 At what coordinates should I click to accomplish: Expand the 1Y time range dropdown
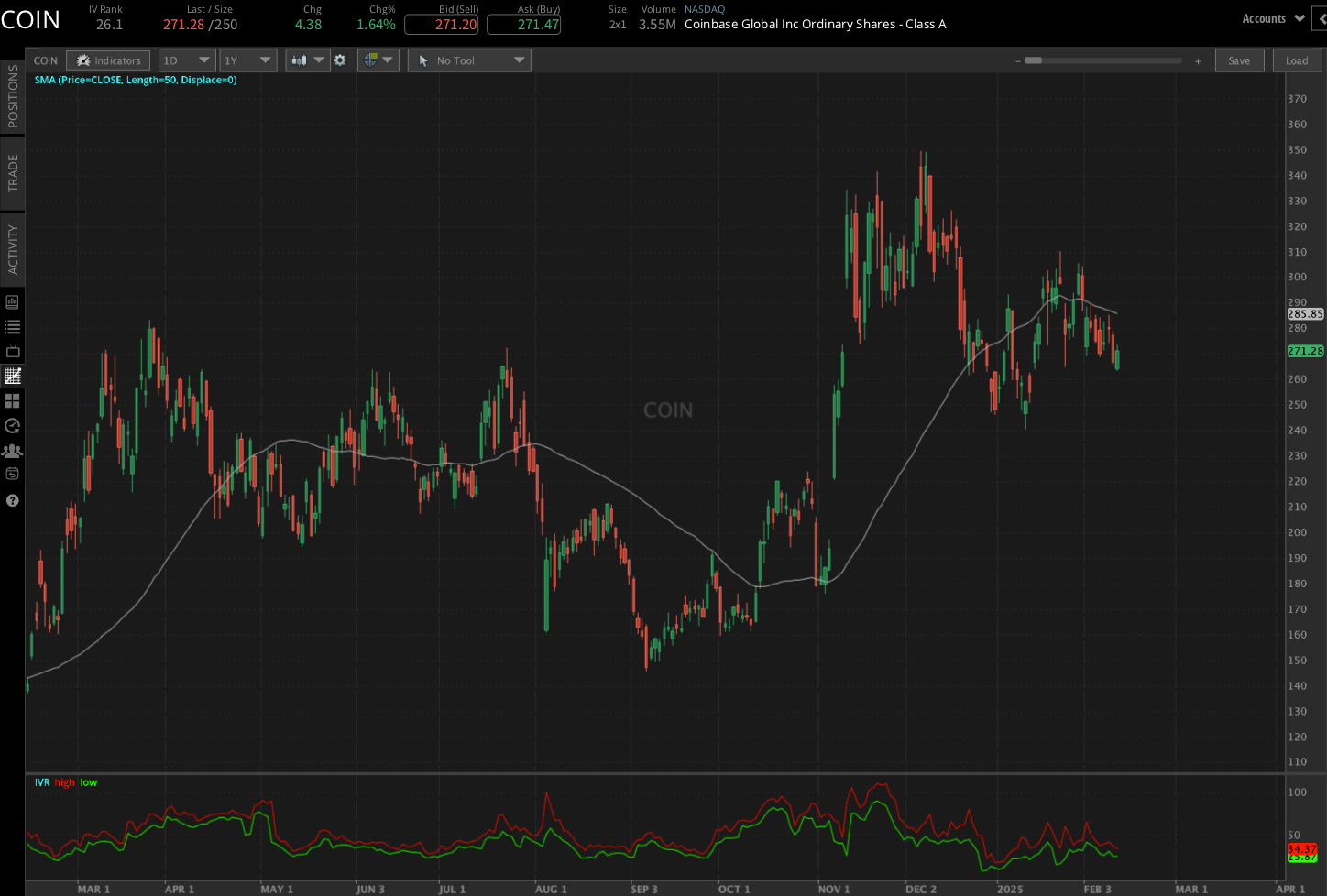(248, 60)
